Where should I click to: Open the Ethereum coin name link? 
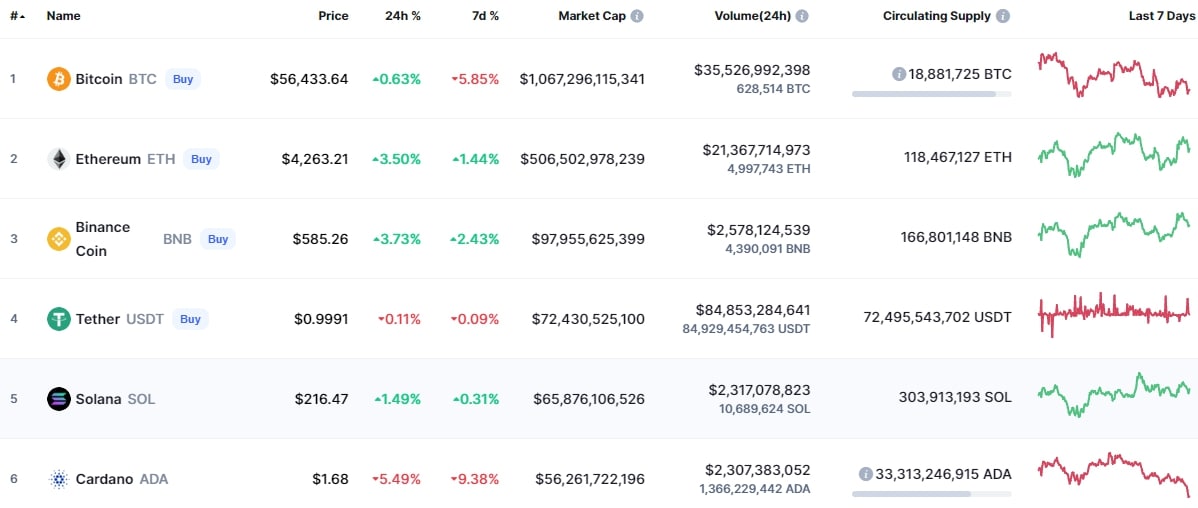click(108, 159)
